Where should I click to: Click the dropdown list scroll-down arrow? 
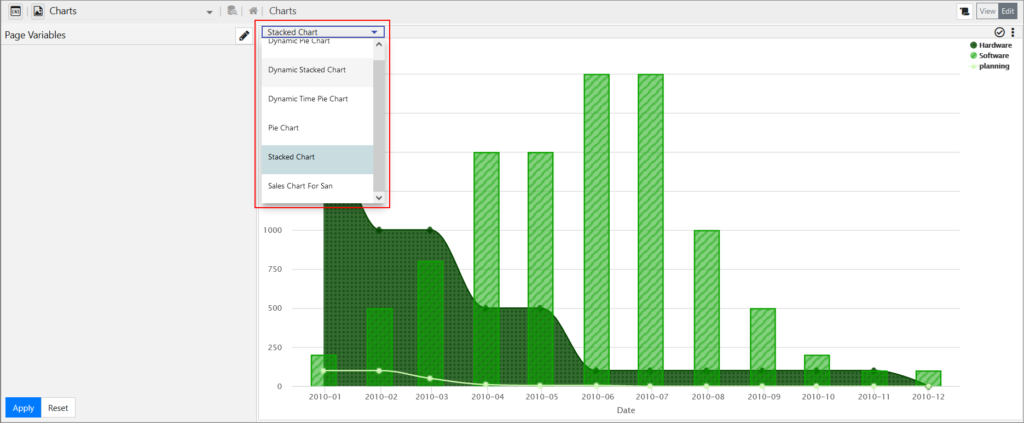click(x=379, y=196)
